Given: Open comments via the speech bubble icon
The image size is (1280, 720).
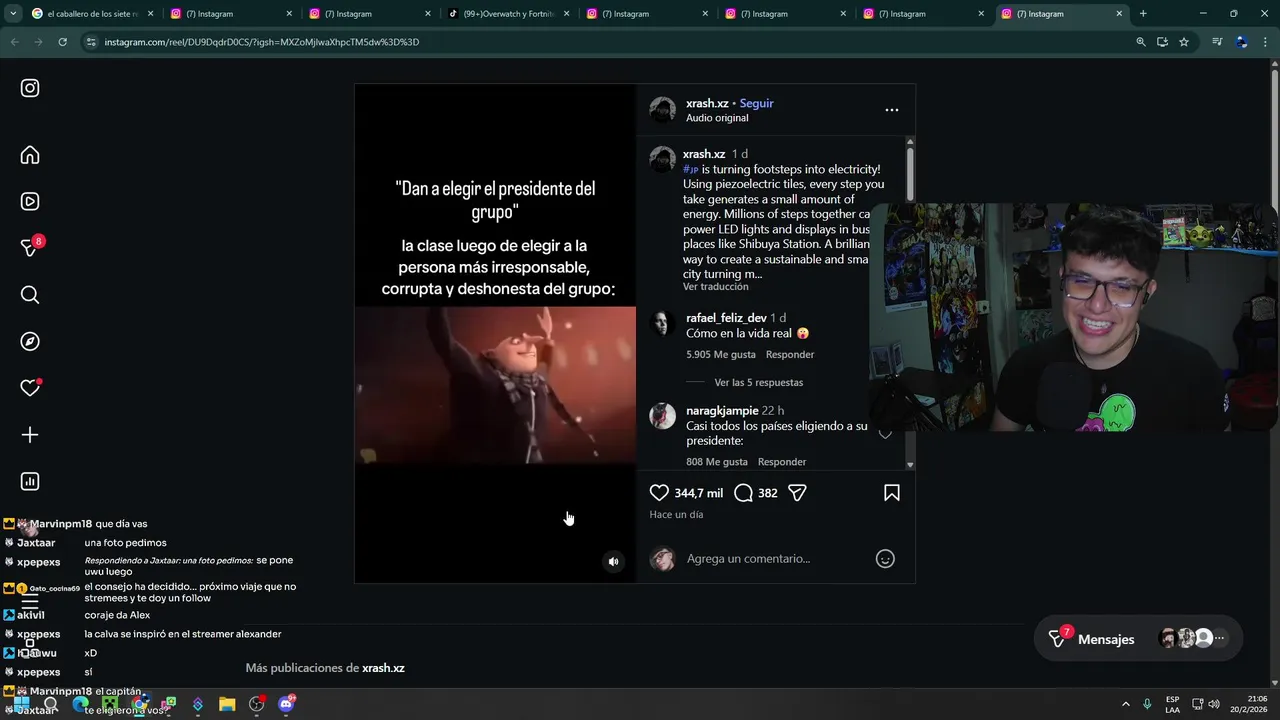Looking at the screenshot, I should 743,493.
